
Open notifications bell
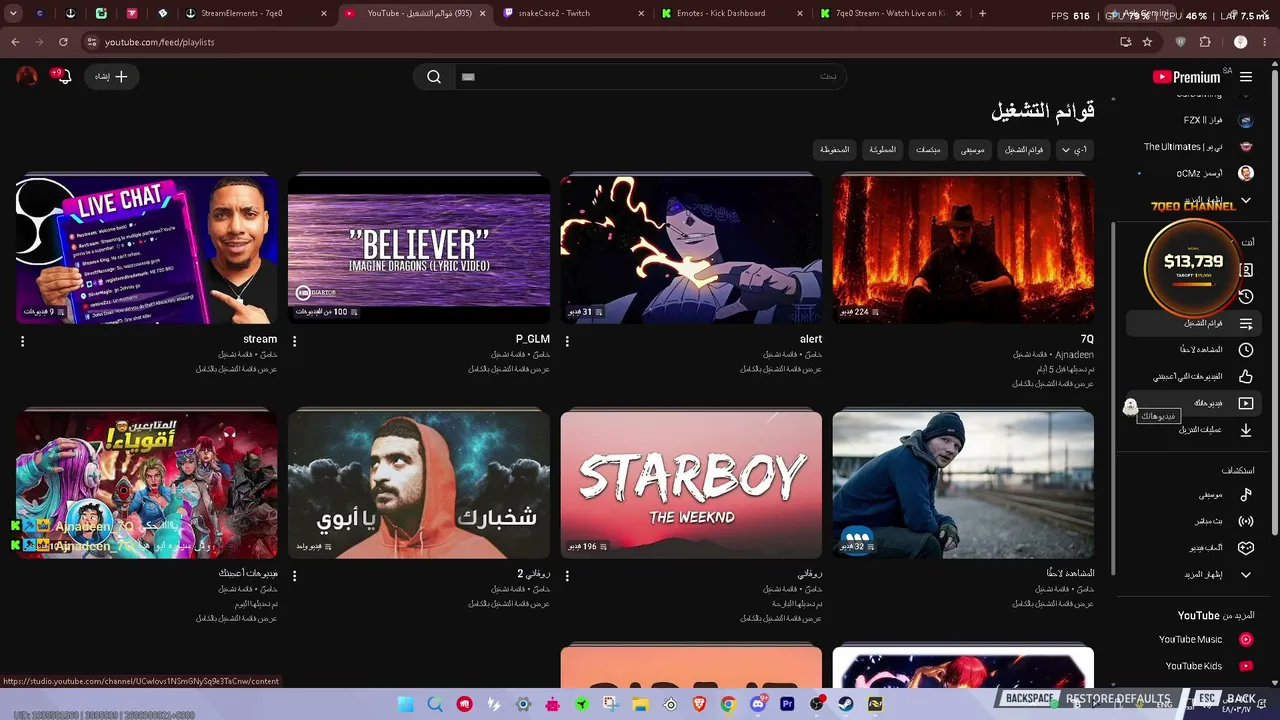click(x=65, y=77)
